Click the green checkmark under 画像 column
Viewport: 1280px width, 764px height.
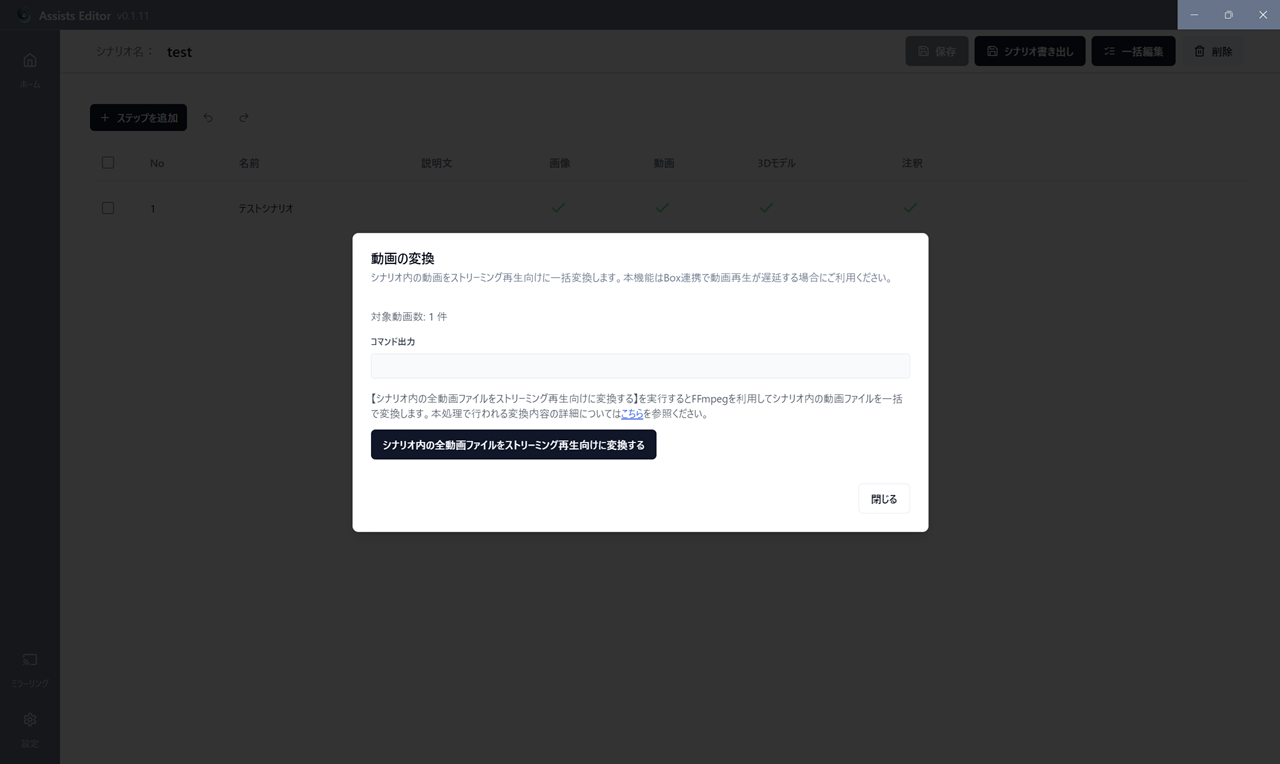[x=559, y=208]
